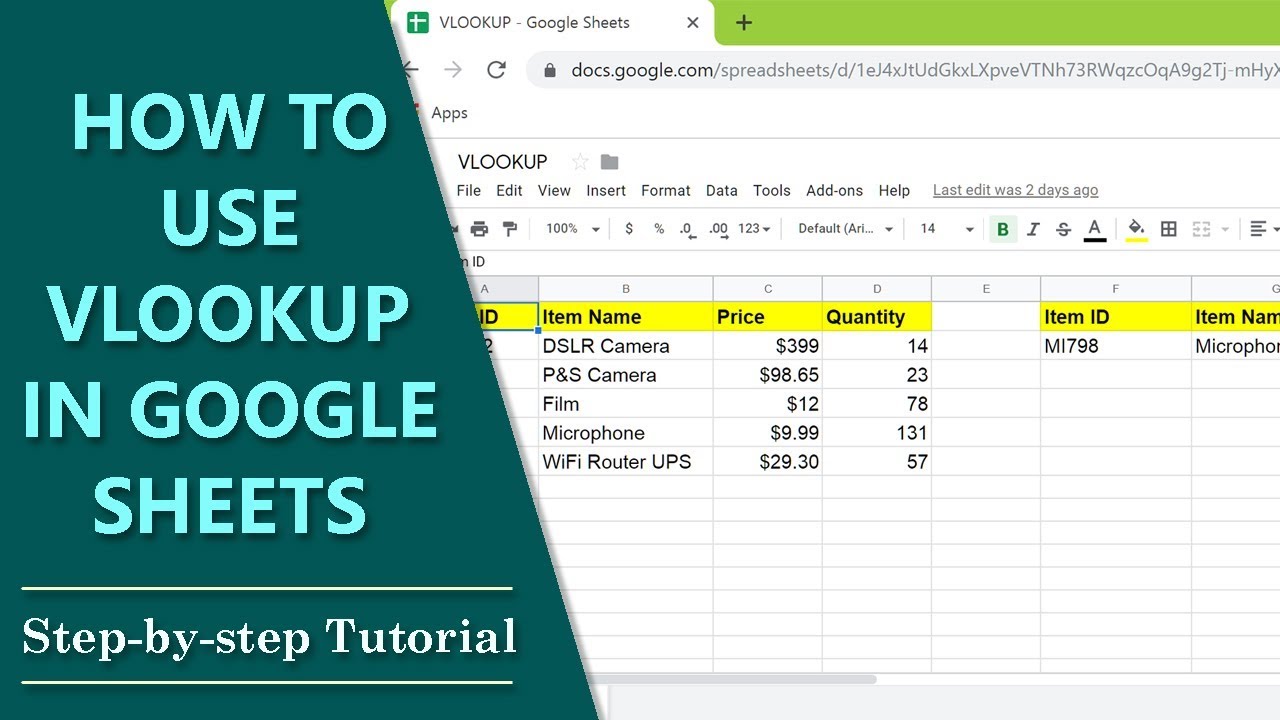Click the address bar URL

point(925,70)
